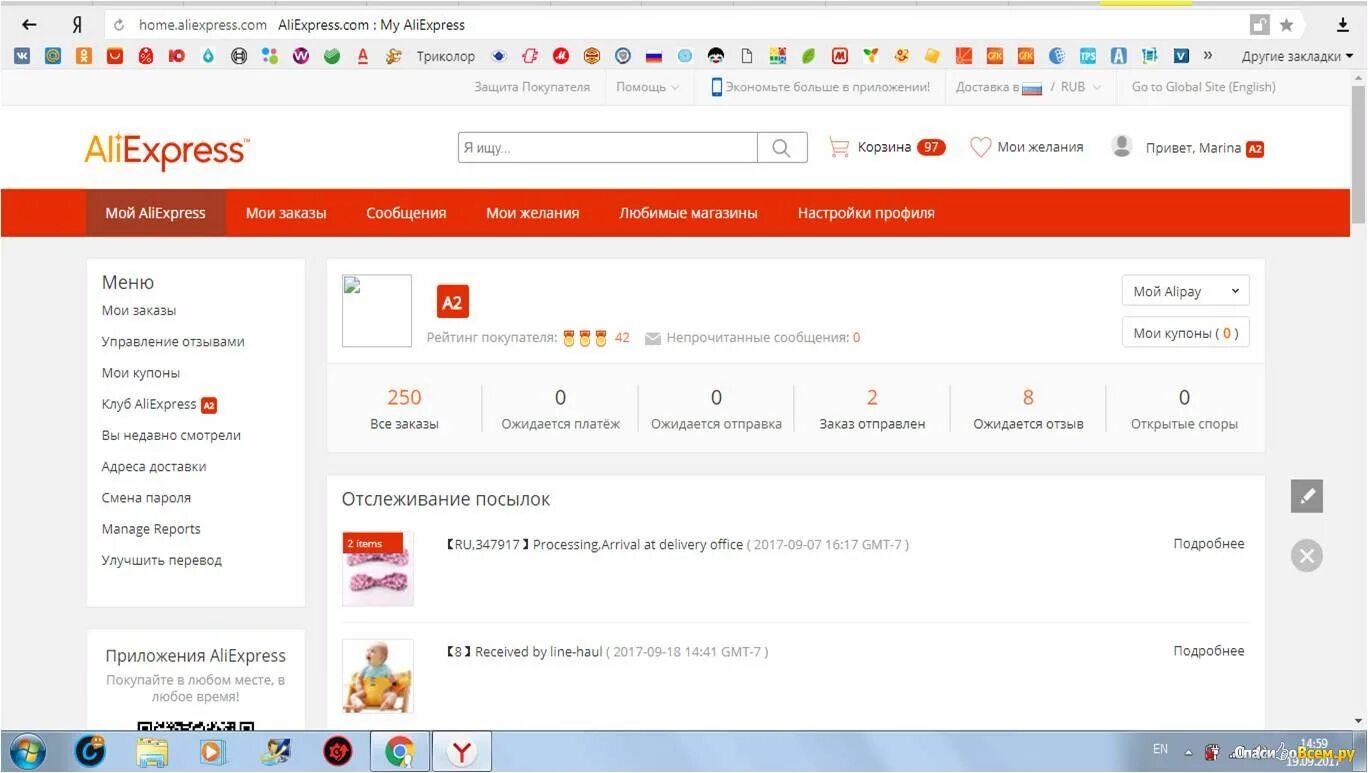Focus the "Я ищу..." search field

tap(607, 148)
